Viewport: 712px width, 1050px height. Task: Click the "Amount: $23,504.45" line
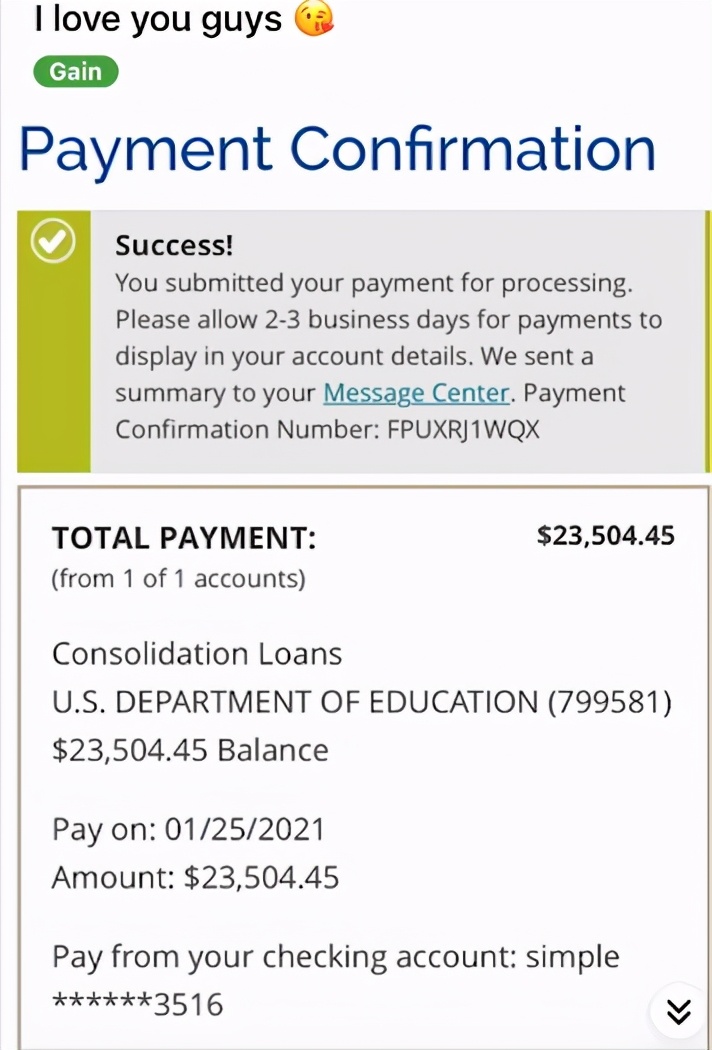click(195, 878)
